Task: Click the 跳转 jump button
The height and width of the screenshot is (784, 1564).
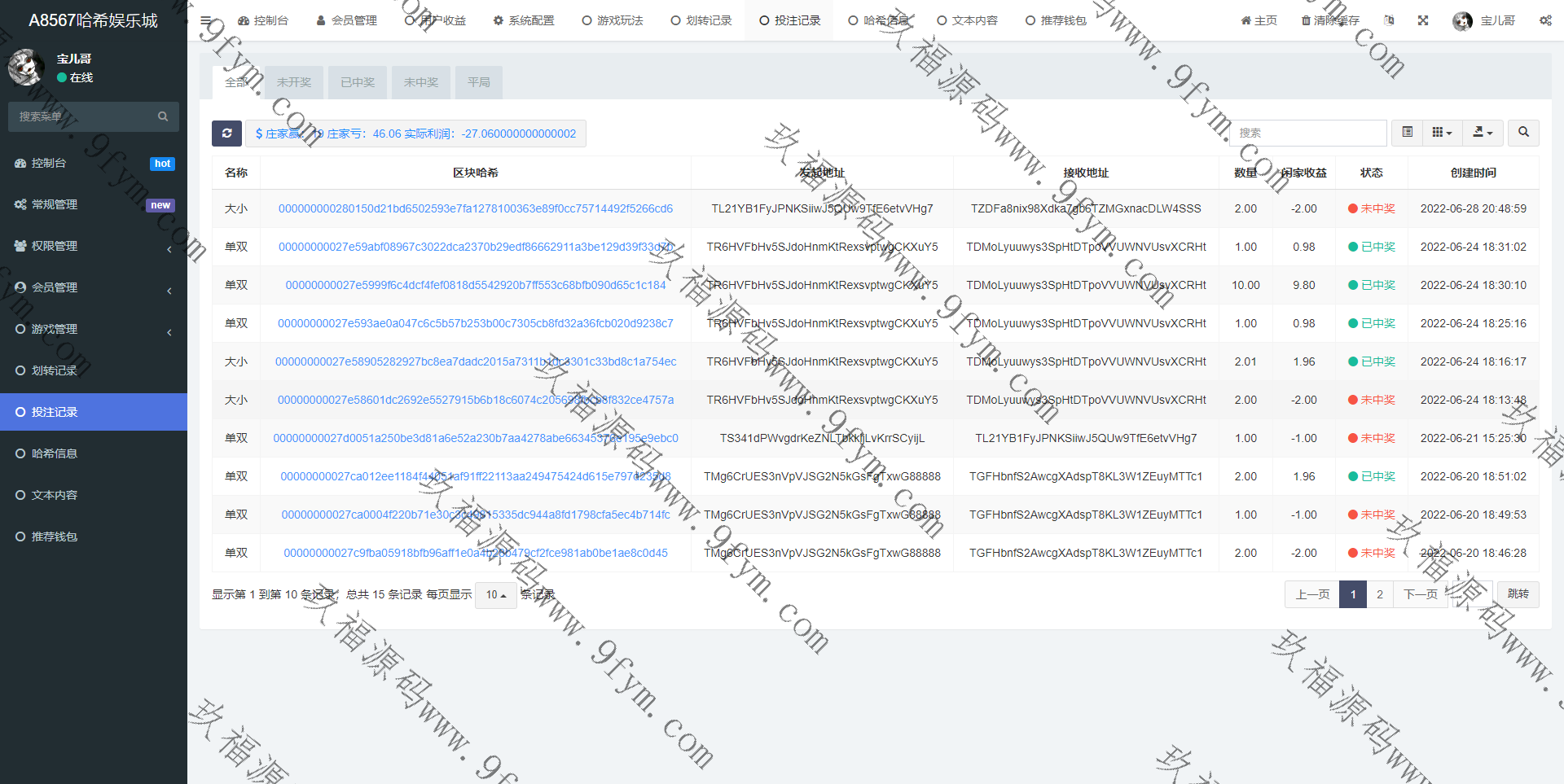Action: [x=1518, y=594]
